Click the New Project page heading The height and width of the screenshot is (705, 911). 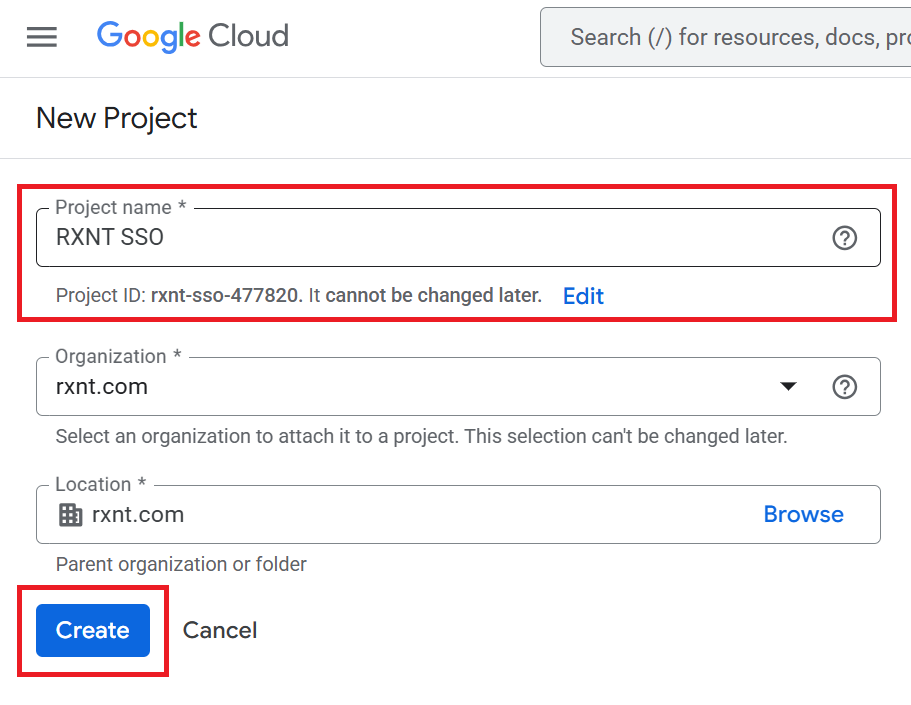(117, 118)
